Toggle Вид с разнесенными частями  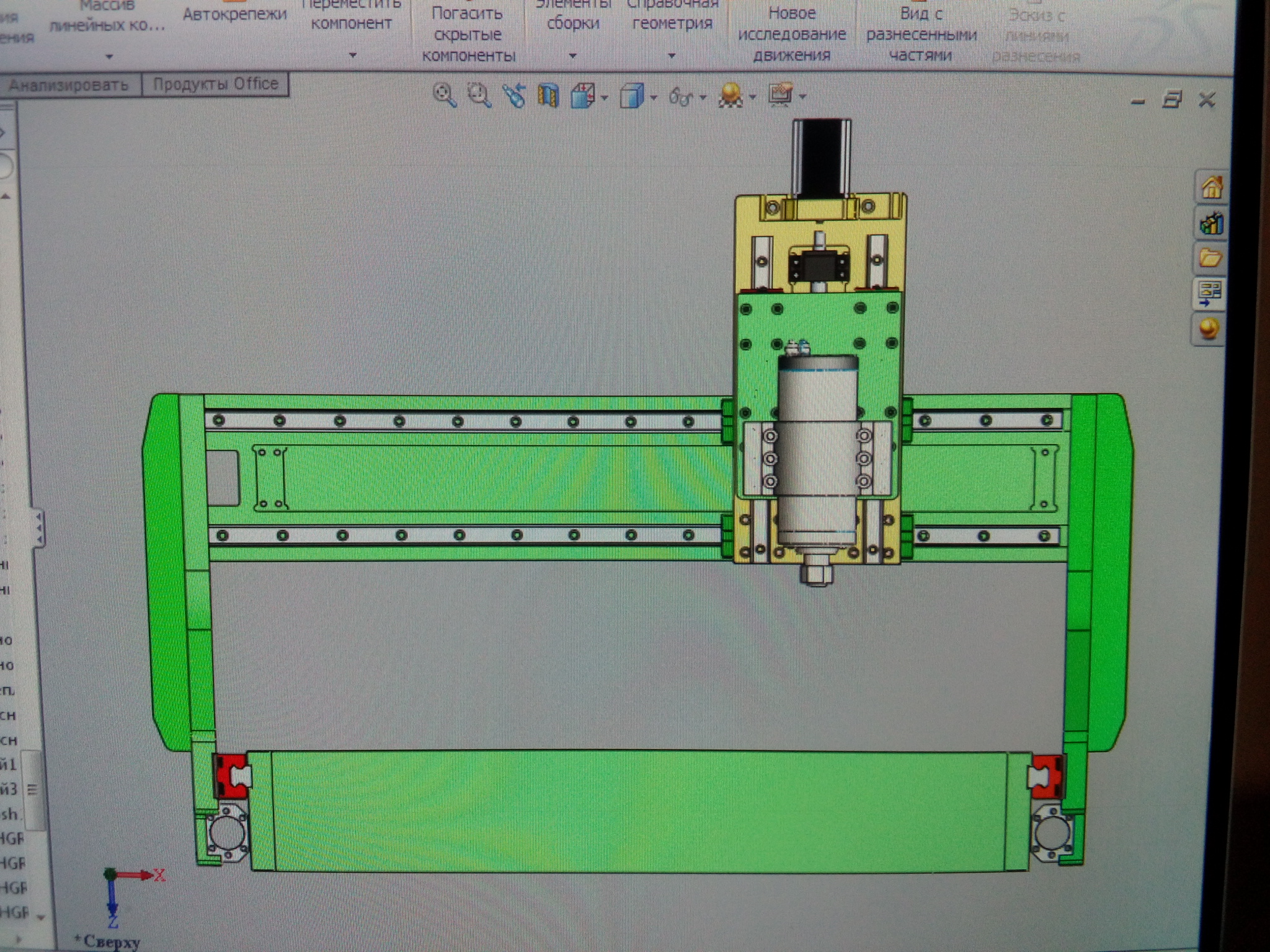click(x=921, y=33)
